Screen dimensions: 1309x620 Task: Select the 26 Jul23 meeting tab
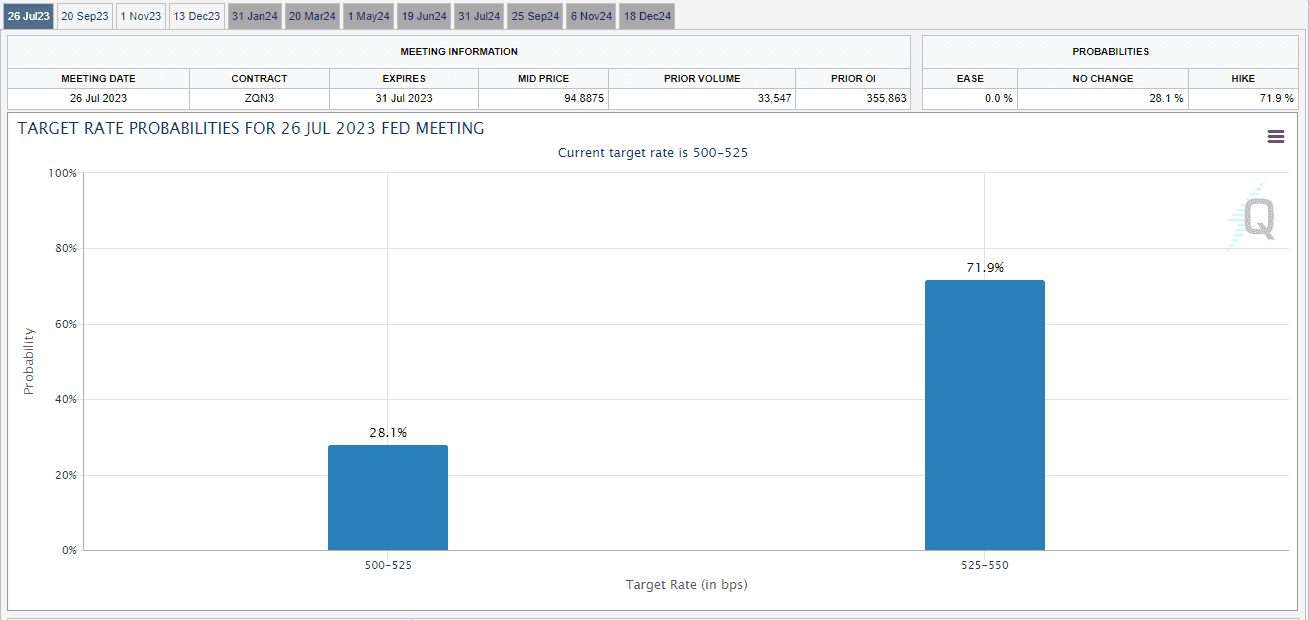pyautogui.click(x=28, y=16)
